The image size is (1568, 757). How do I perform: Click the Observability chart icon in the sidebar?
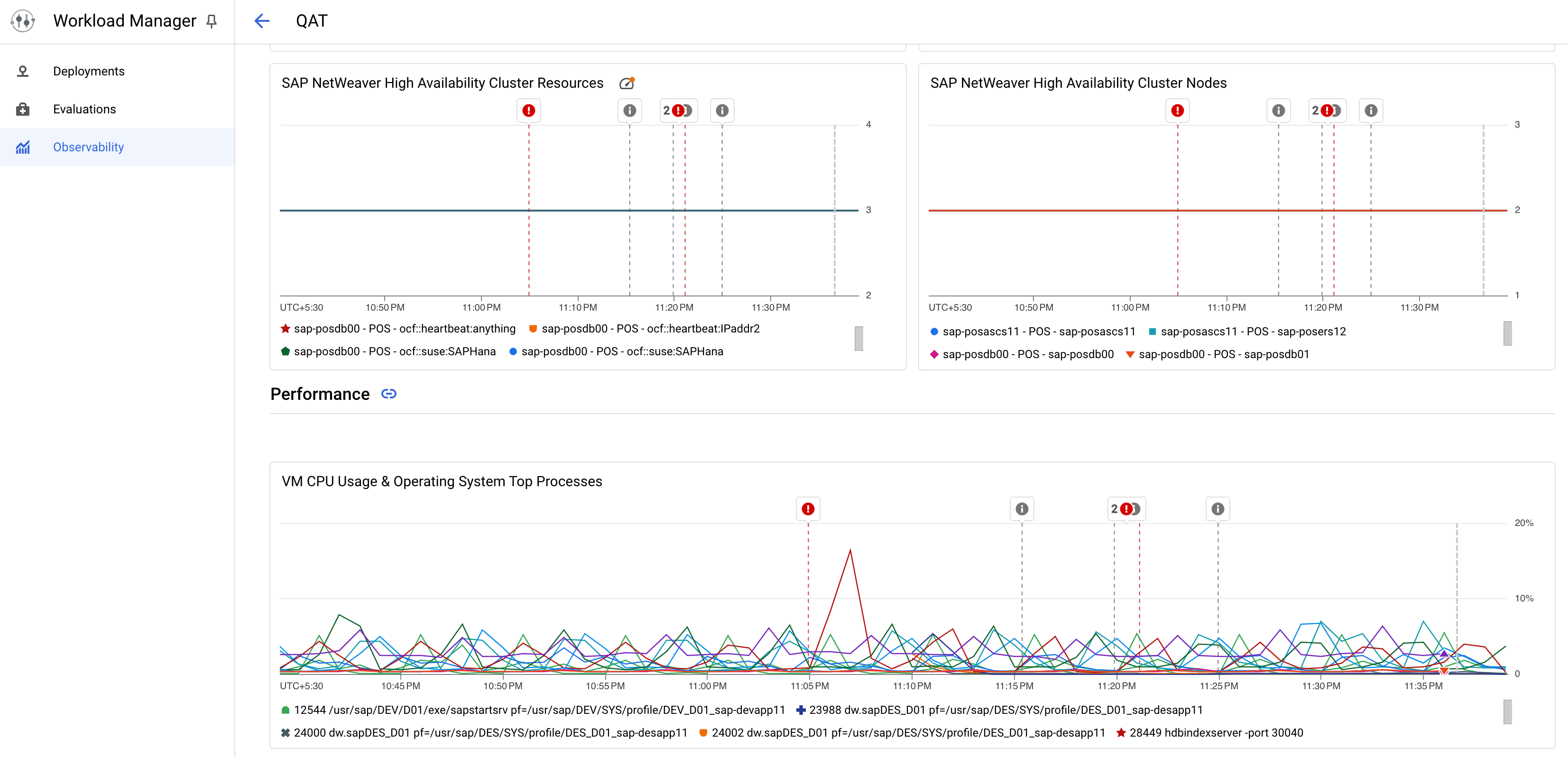(22, 147)
